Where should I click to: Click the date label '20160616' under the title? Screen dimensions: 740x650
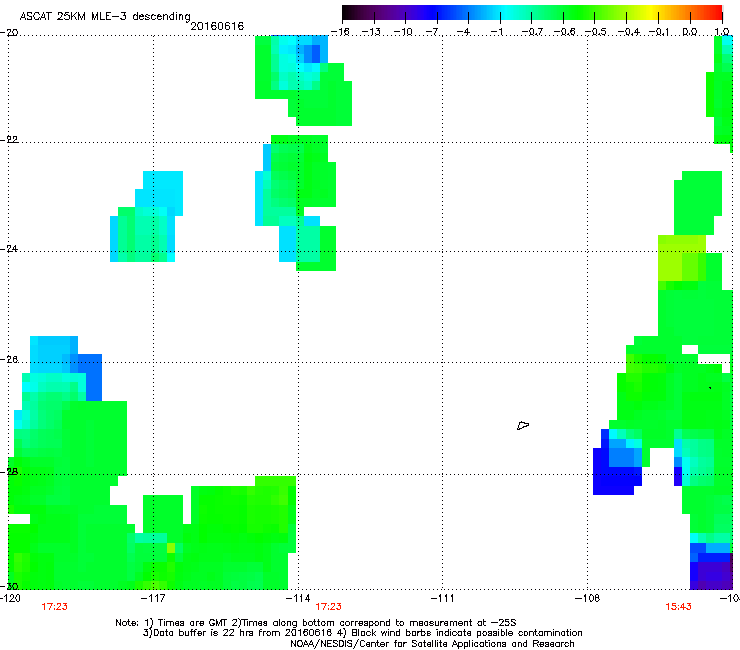coord(217,26)
